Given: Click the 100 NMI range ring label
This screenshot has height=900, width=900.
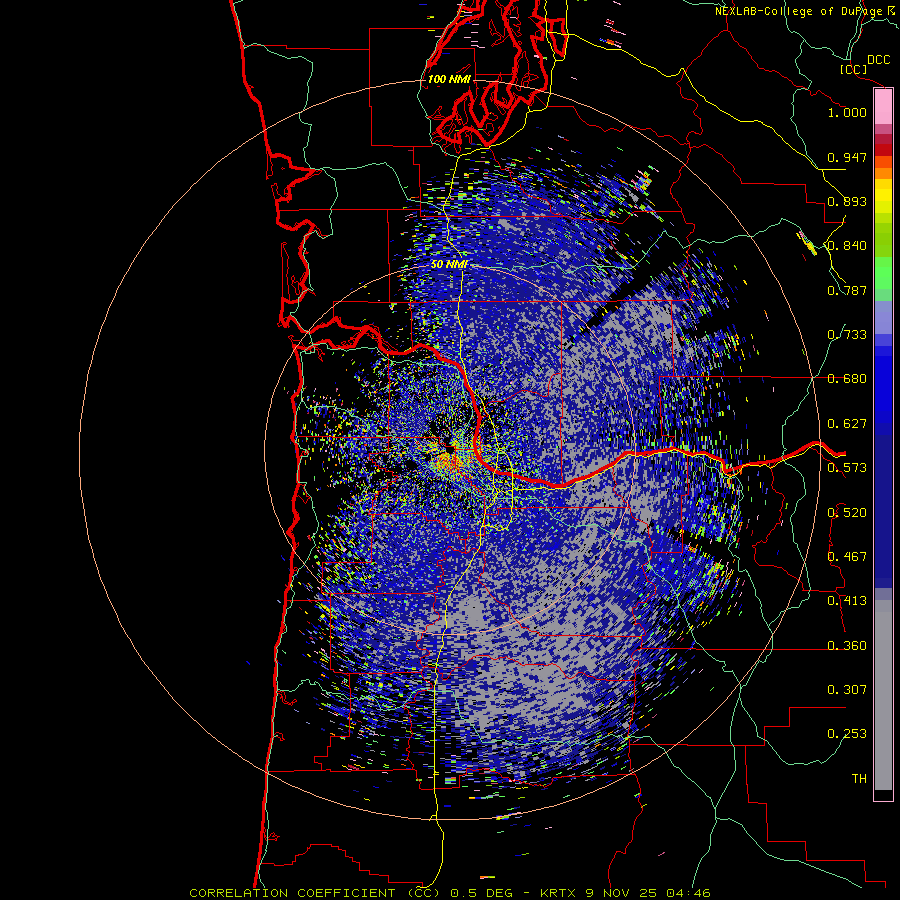Looking at the screenshot, I should tap(449, 79).
